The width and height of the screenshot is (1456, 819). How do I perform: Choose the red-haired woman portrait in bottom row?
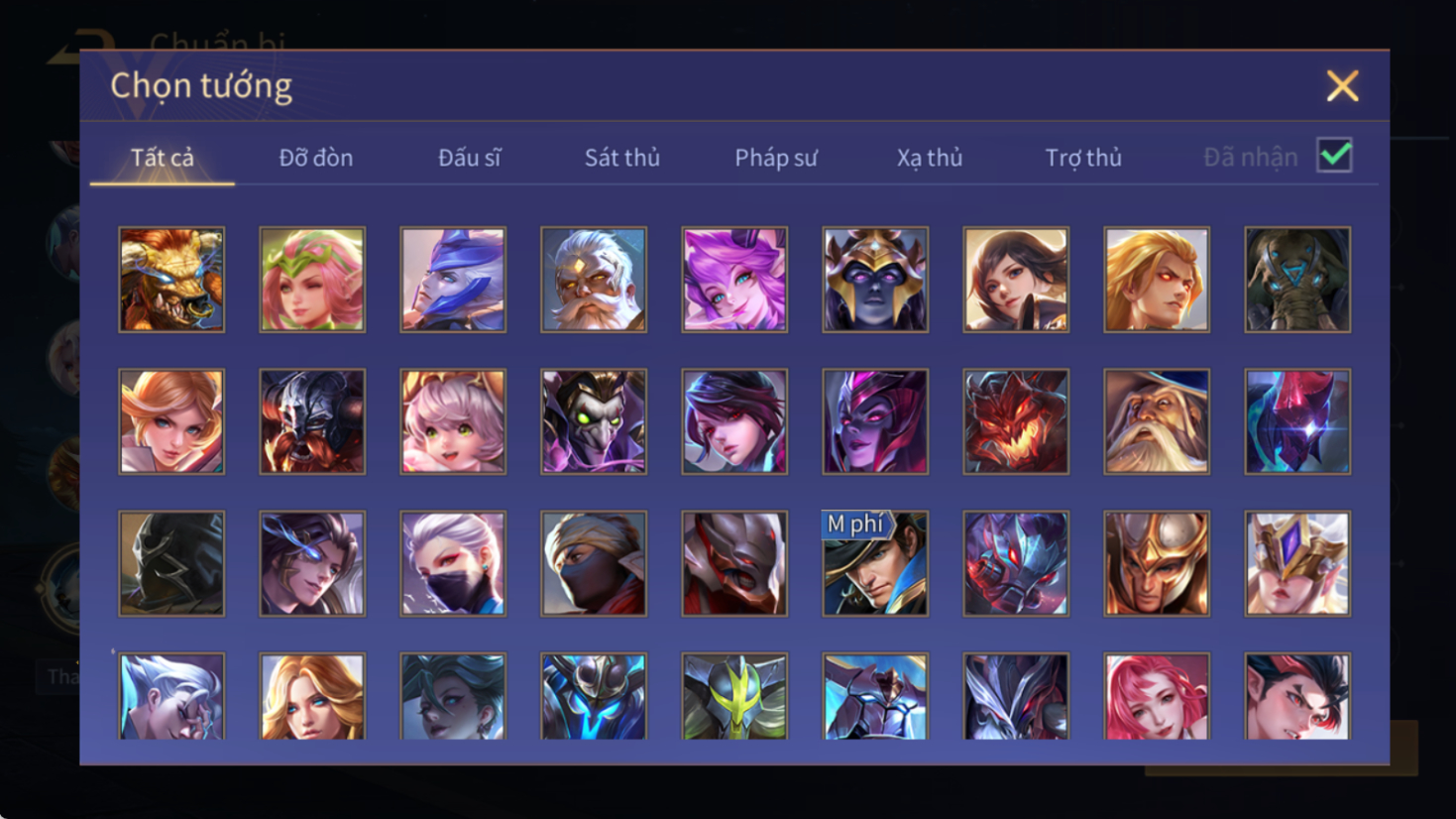(1157, 696)
